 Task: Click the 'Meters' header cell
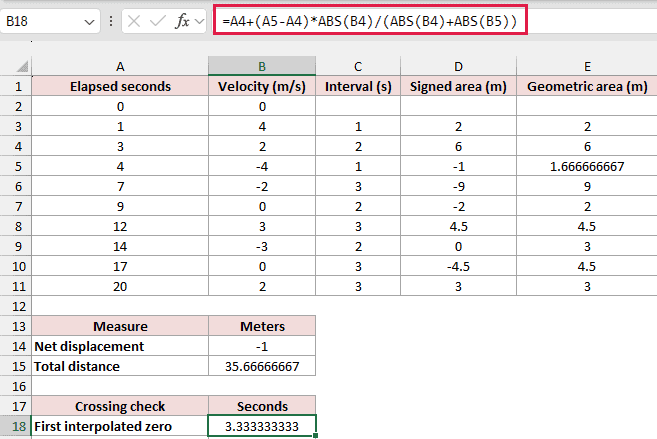[262, 326]
